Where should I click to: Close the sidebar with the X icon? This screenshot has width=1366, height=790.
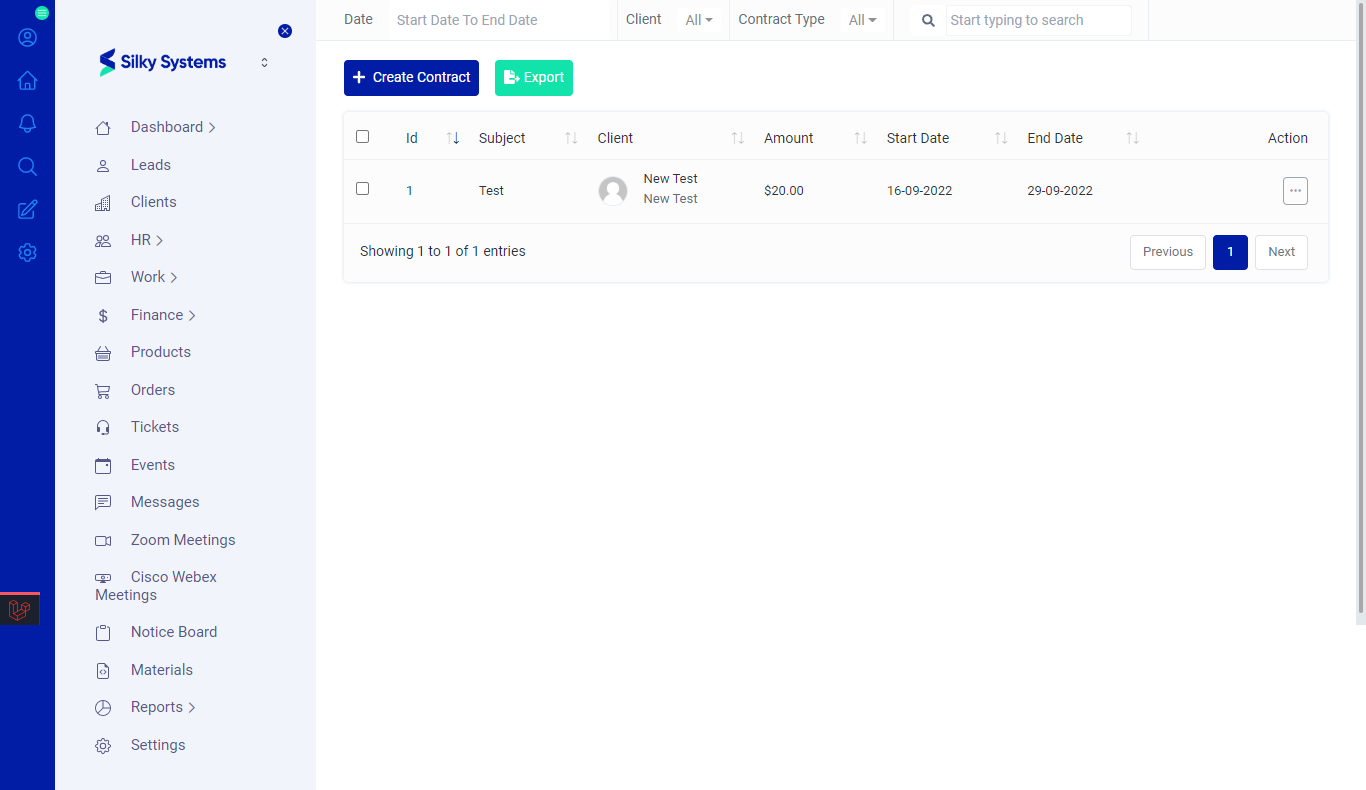[x=285, y=31]
